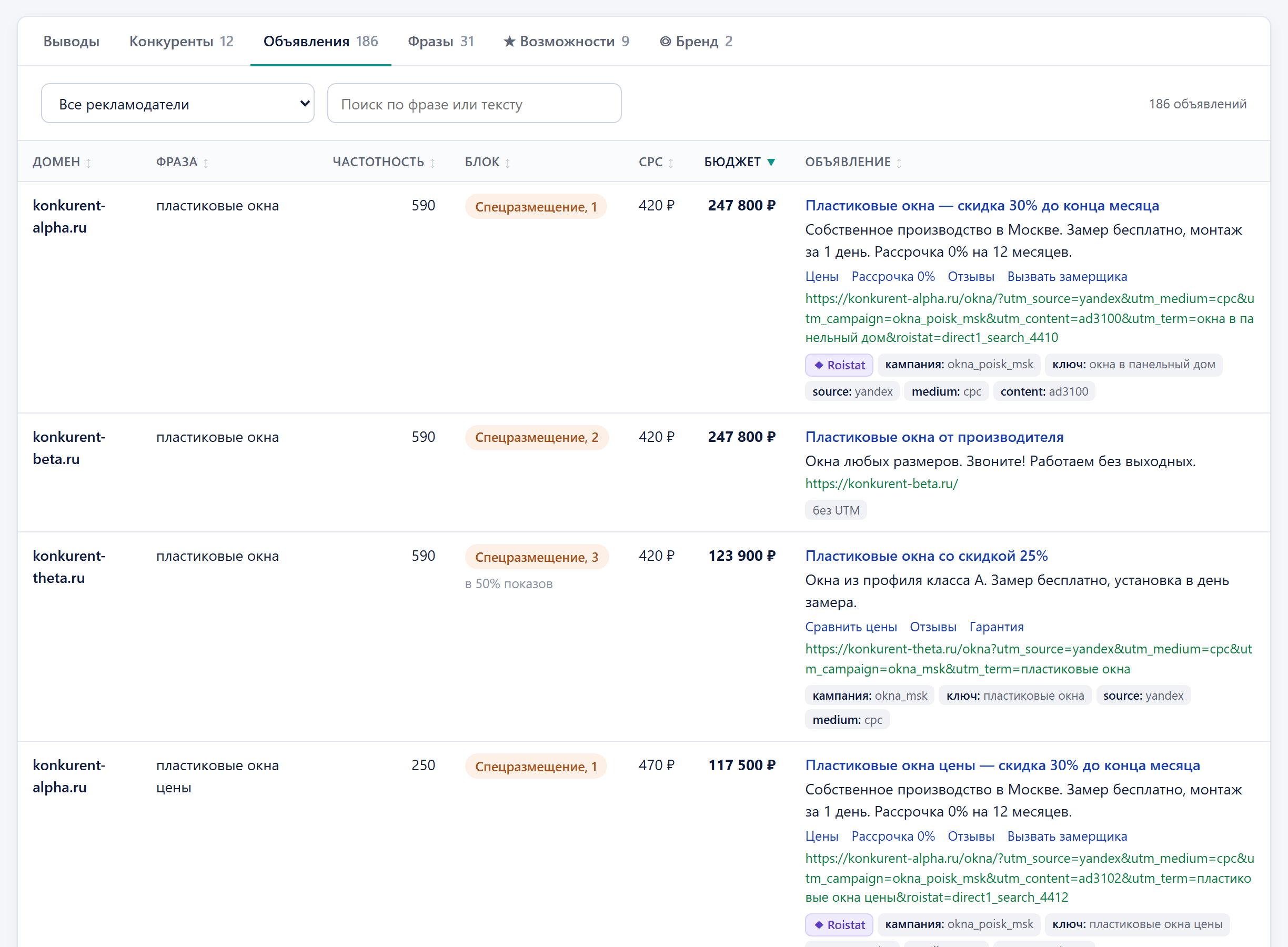
Task: Sort by the БЛОК column
Action: pyautogui.click(x=487, y=162)
